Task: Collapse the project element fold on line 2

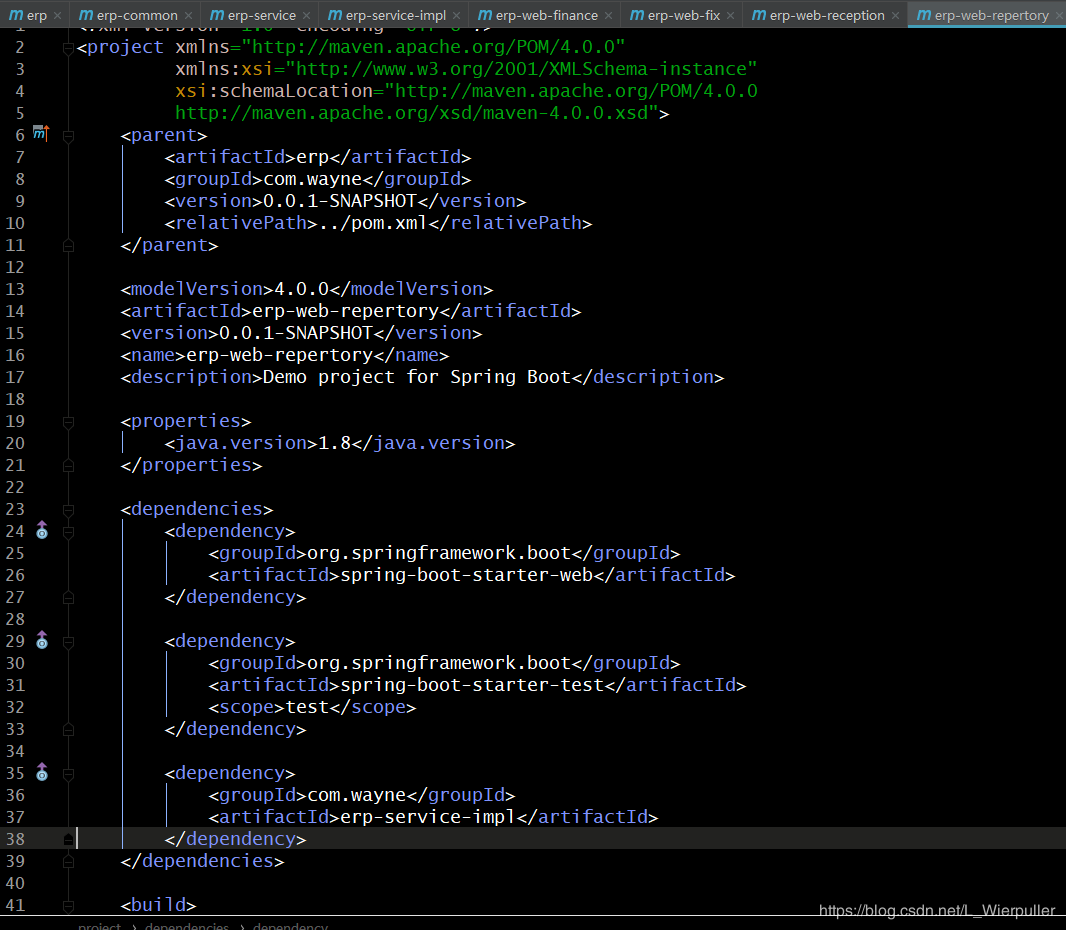Action: click(x=68, y=48)
